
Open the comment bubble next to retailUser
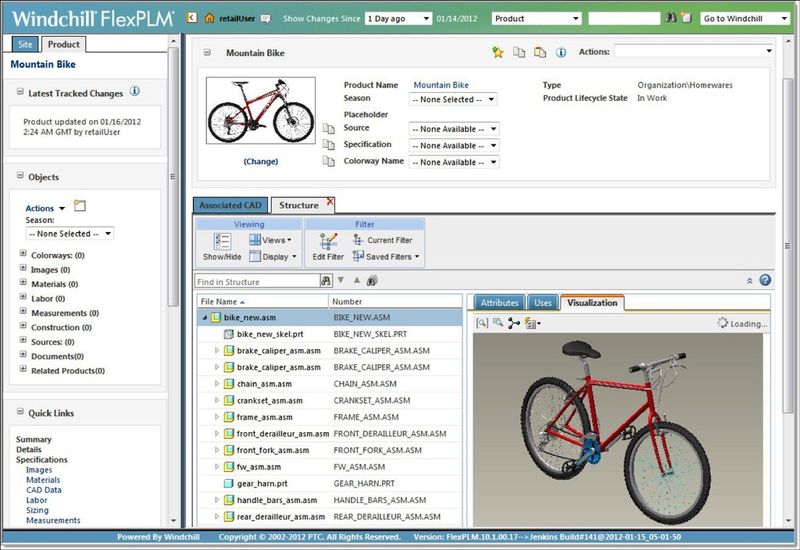(x=265, y=19)
